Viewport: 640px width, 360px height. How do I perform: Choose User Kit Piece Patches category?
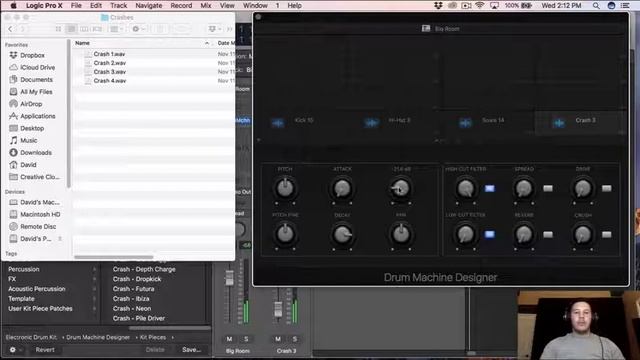pyautogui.click(x=40, y=309)
